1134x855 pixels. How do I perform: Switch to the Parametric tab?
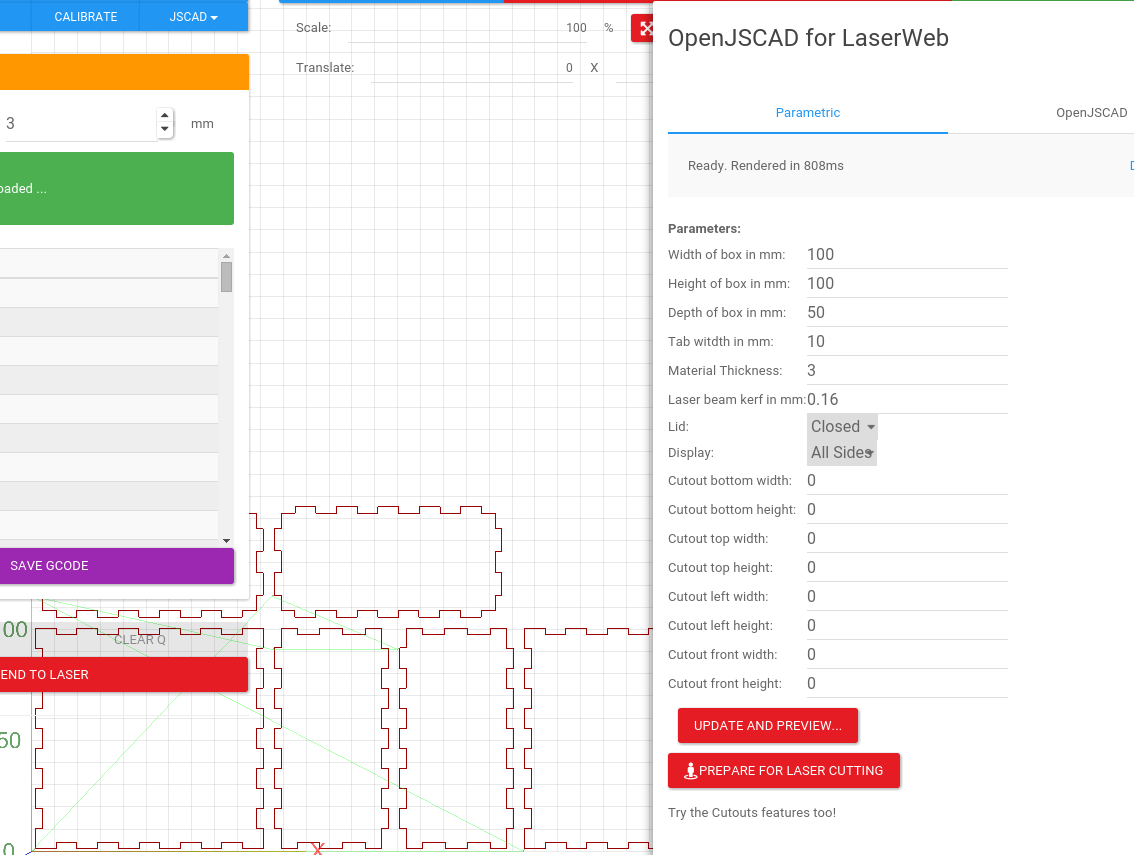point(808,113)
